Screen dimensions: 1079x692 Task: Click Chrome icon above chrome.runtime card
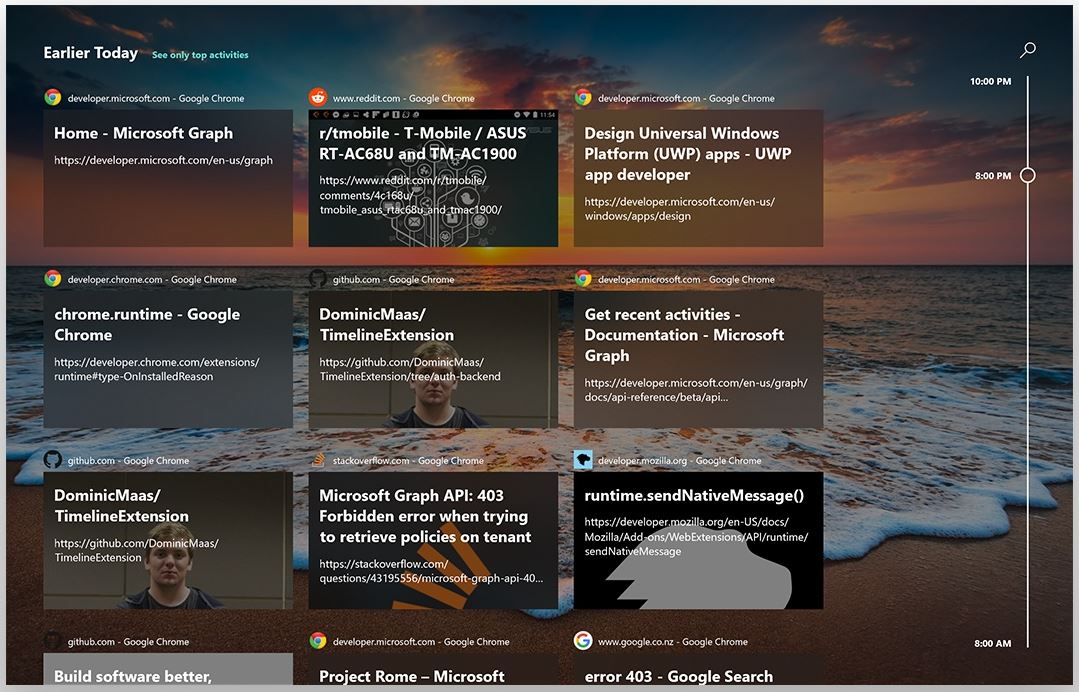tap(52, 279)
